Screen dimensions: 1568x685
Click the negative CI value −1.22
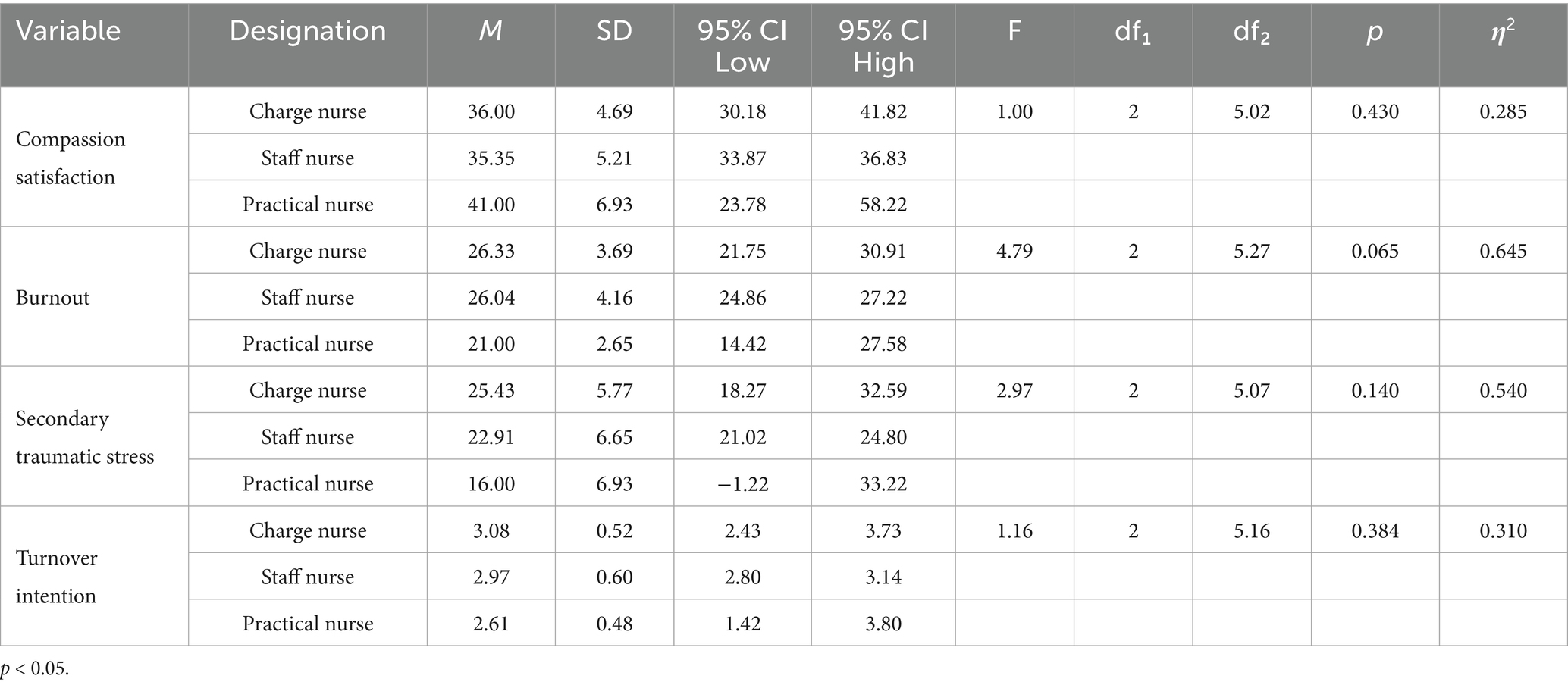742,483
